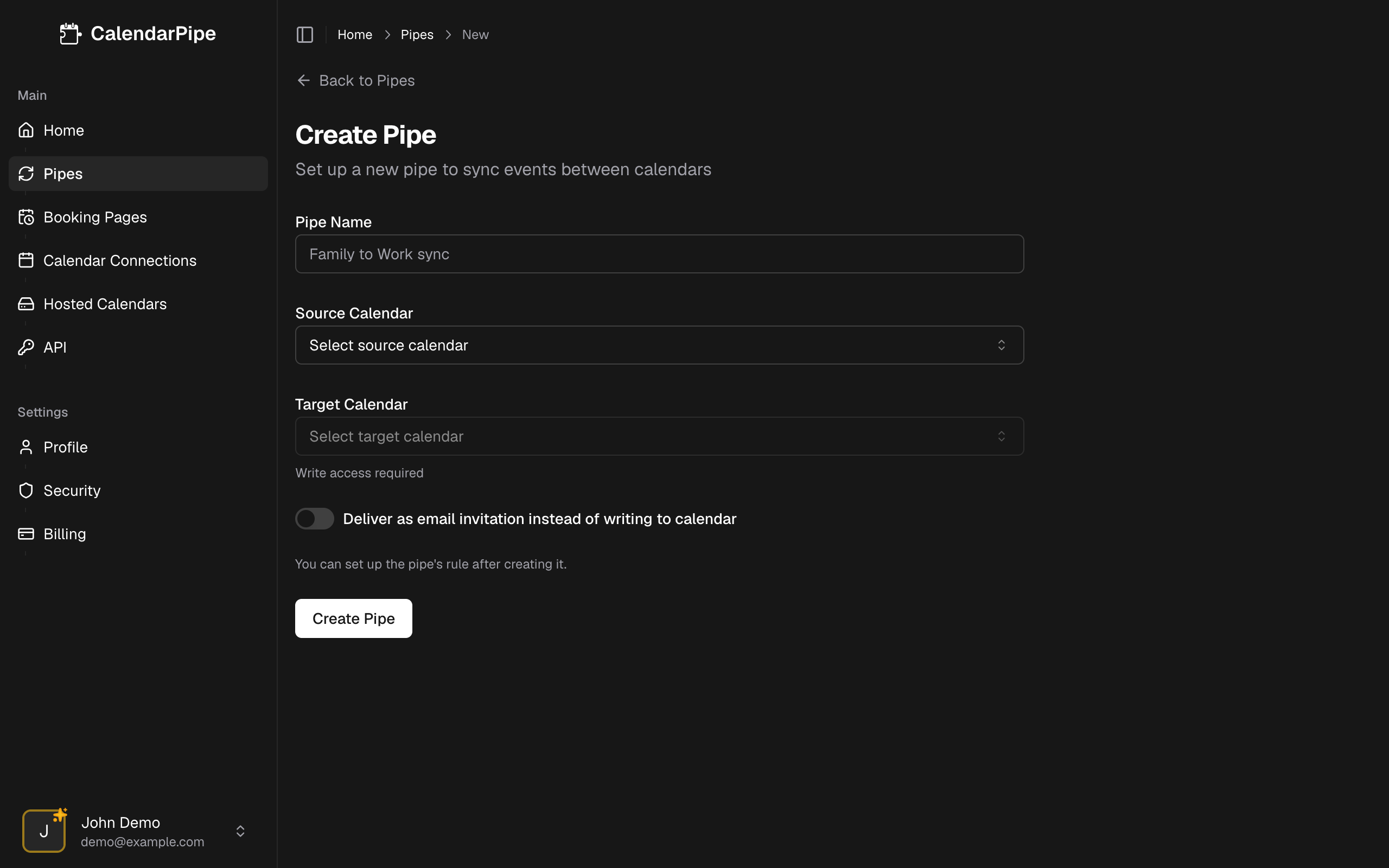Click the API key icon
This screenshot has width=1389, height=868.
point(26,347)
